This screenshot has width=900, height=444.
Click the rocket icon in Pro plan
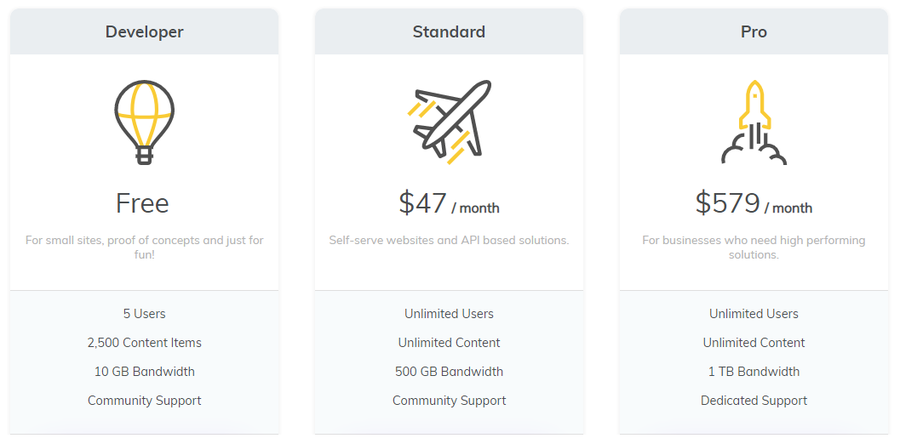pos(754,122)
